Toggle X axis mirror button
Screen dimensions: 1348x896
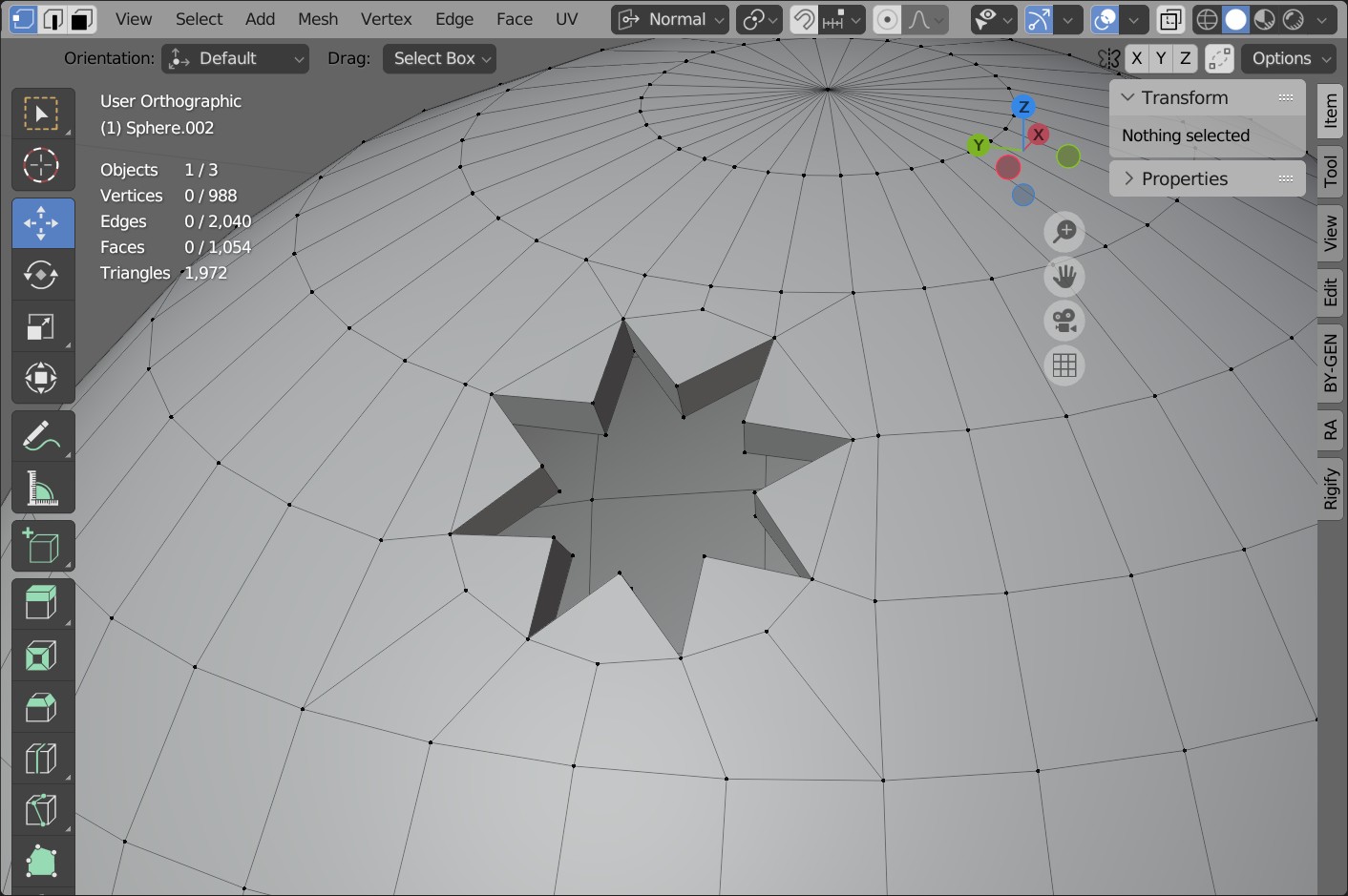pyautogui.click(x=1136, y=58)
